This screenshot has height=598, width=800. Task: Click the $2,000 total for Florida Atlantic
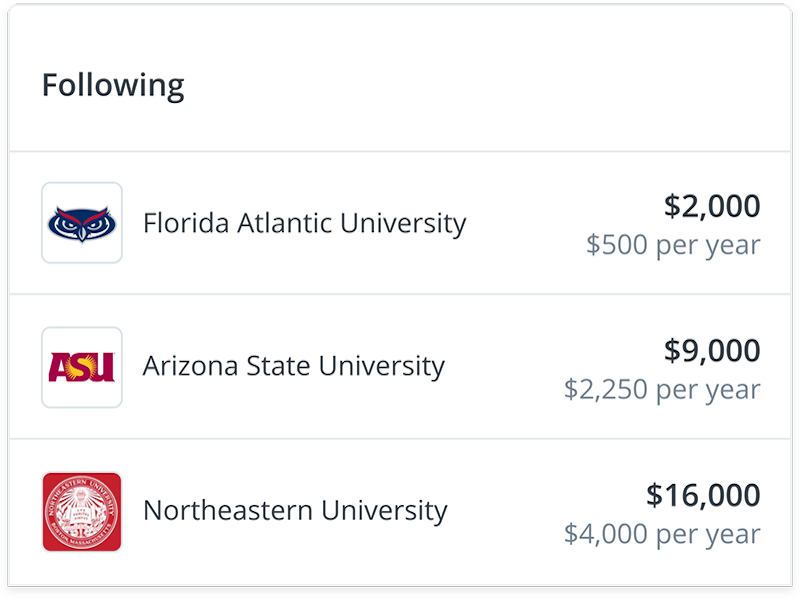point(712,206)
